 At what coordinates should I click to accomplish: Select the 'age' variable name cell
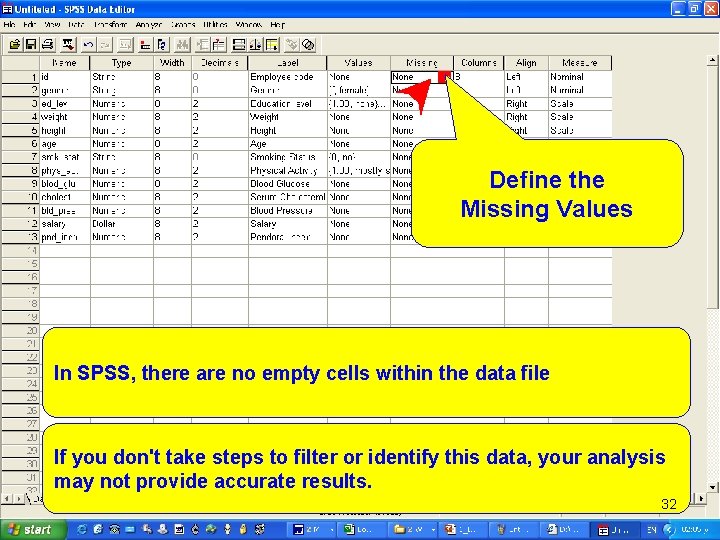coord(65,144)
